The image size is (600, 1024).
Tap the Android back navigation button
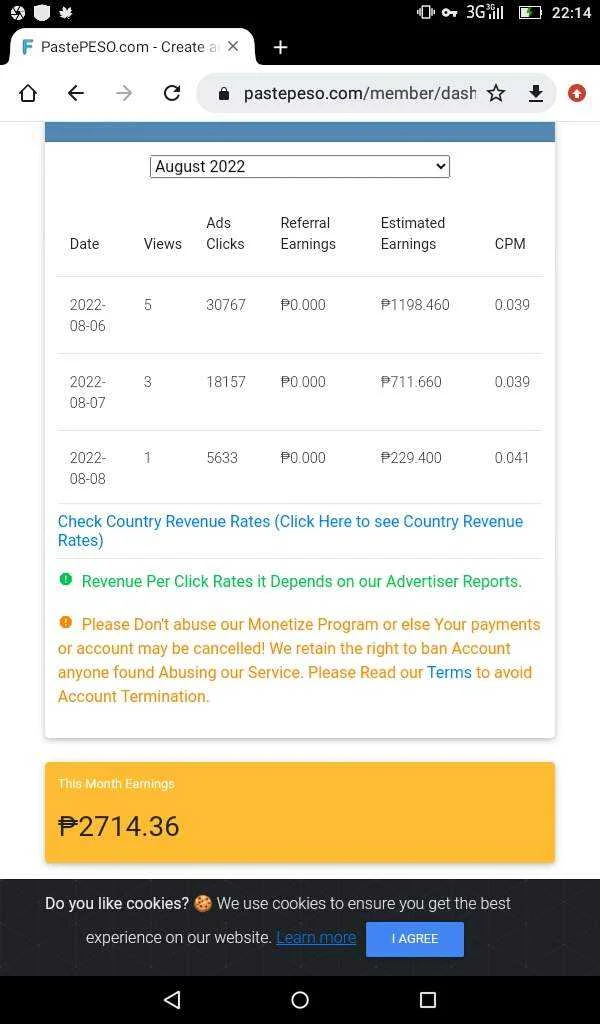tap(172, 999)
